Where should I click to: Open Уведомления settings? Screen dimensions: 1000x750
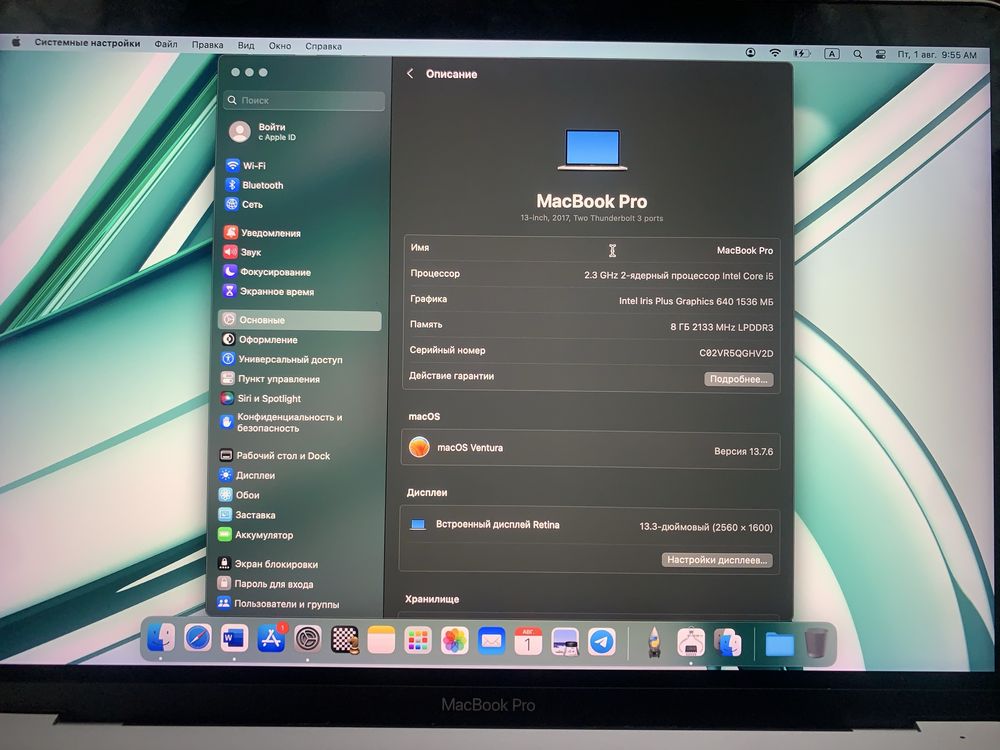(262, 233)
